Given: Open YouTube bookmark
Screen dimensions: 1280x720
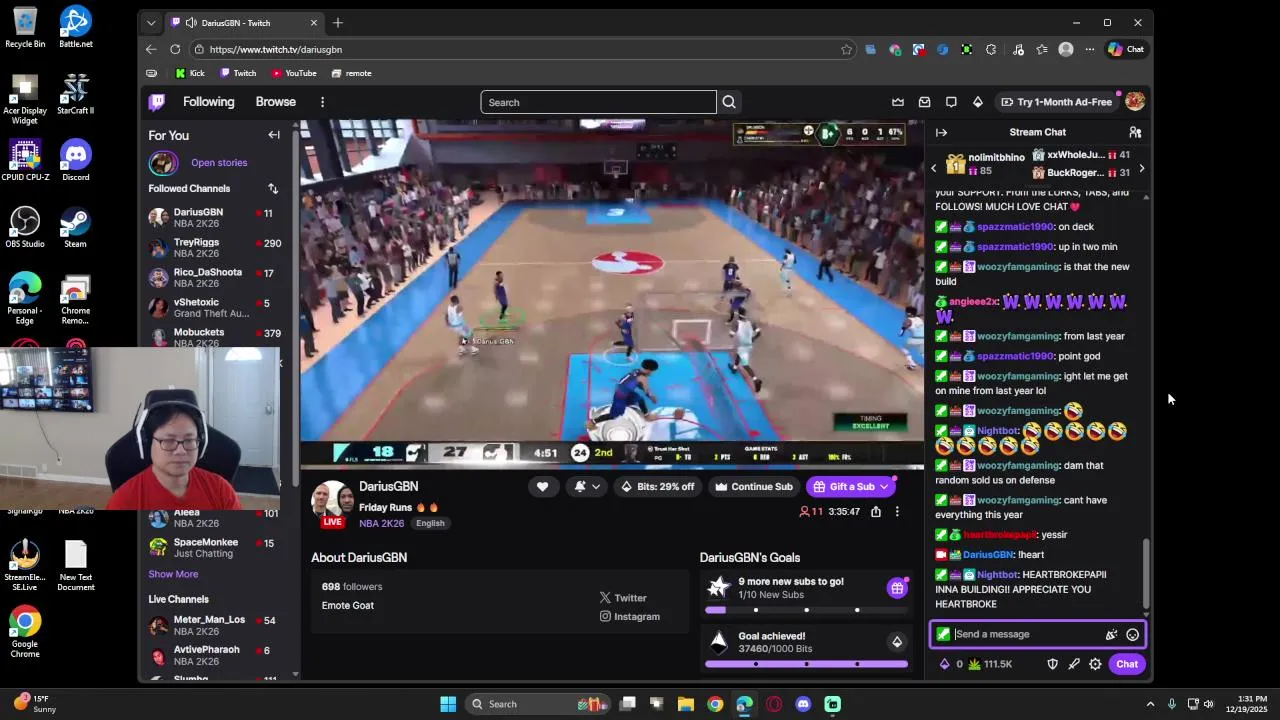Looking at the screenshot, I should 294,73.
